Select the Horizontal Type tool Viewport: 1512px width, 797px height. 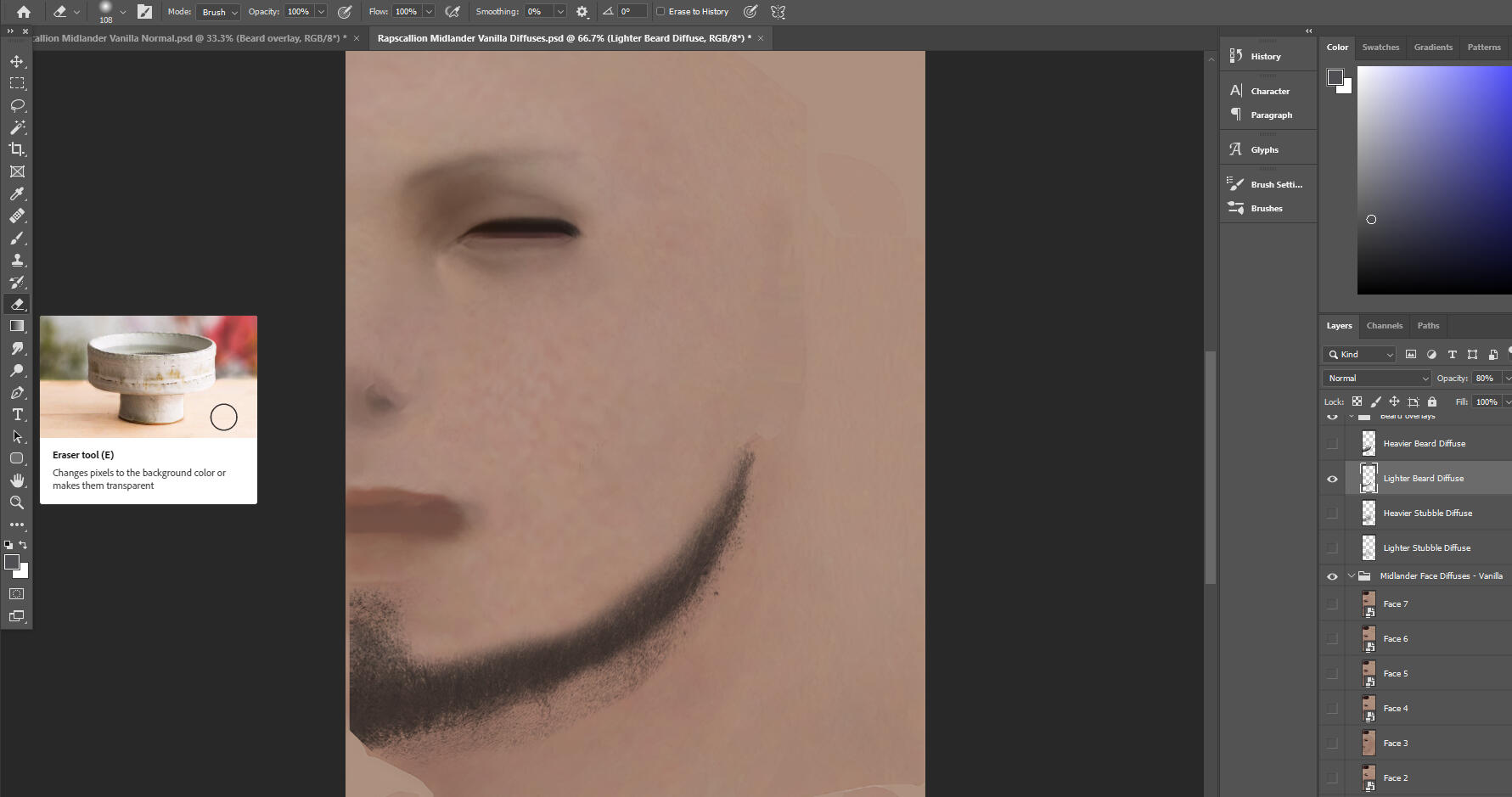pos(17,415)
